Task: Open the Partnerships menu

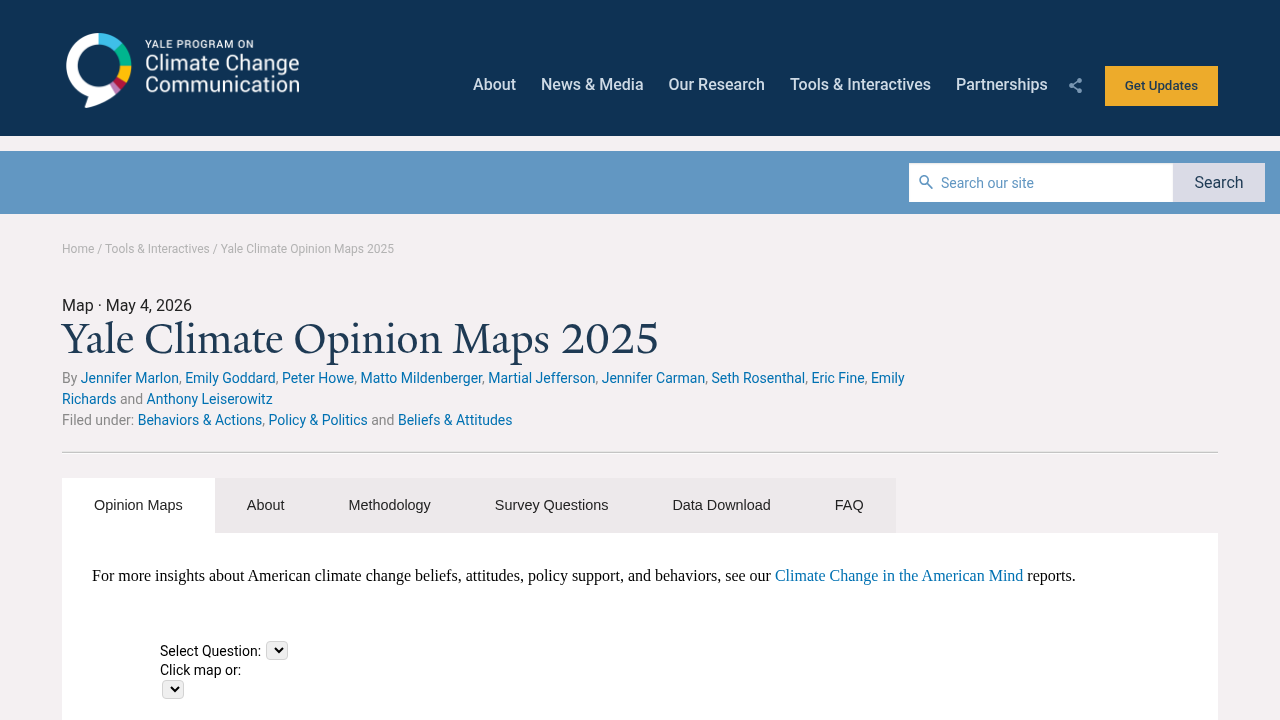Action: click(x=1001, y=85)
